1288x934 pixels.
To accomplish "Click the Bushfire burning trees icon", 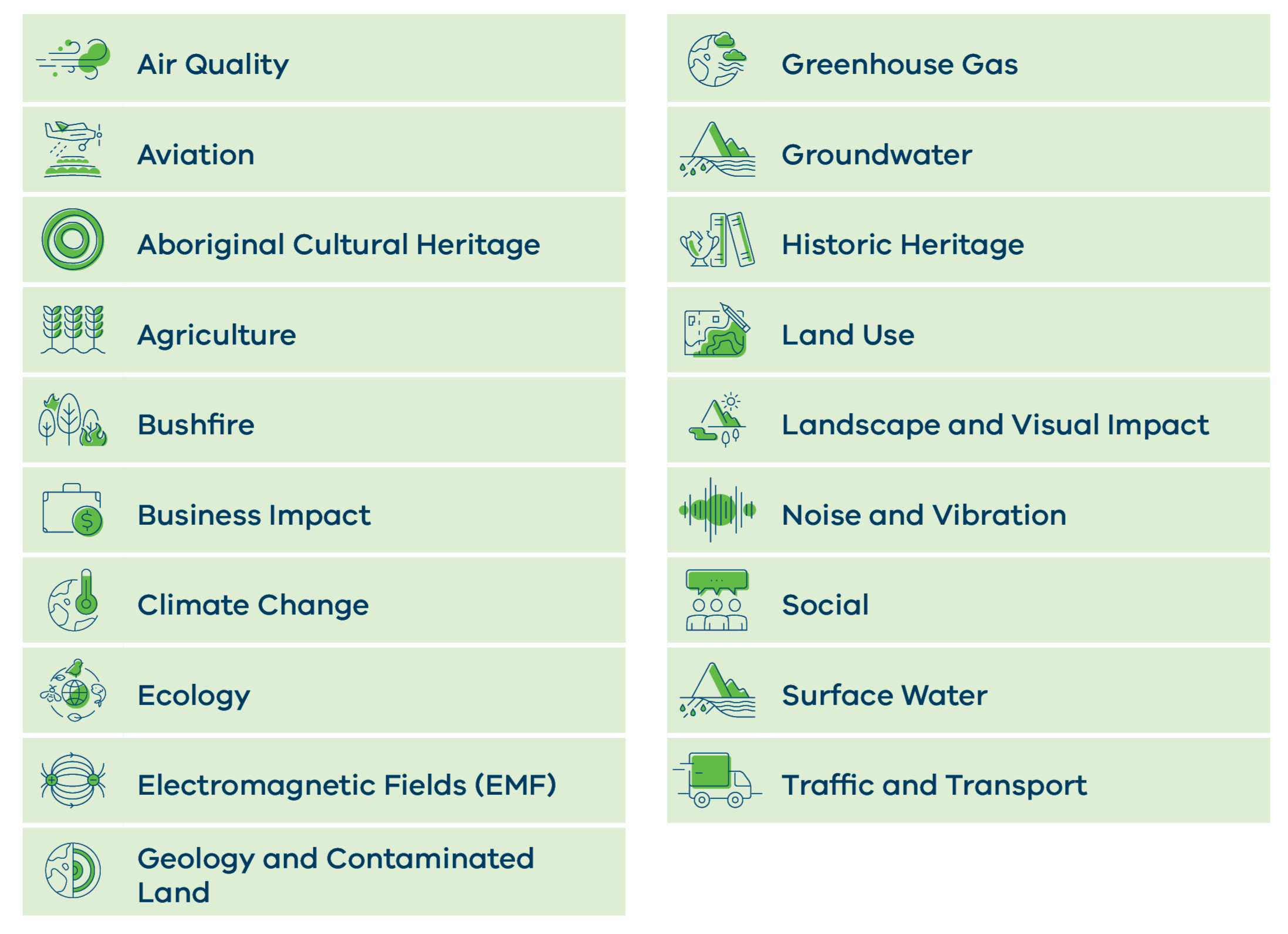I will [73, 420].
